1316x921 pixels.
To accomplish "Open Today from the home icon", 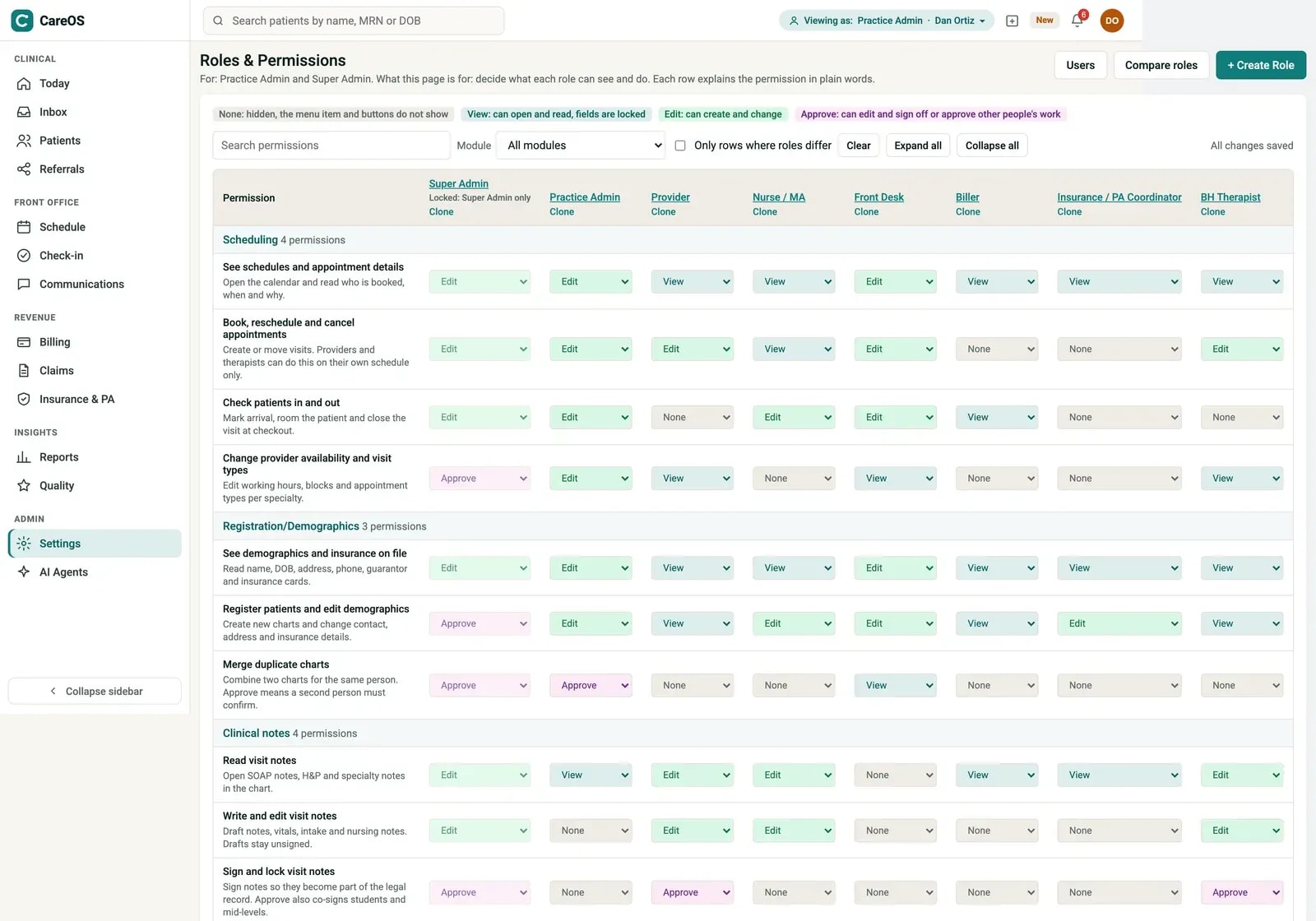I will [x=24, y=84].
